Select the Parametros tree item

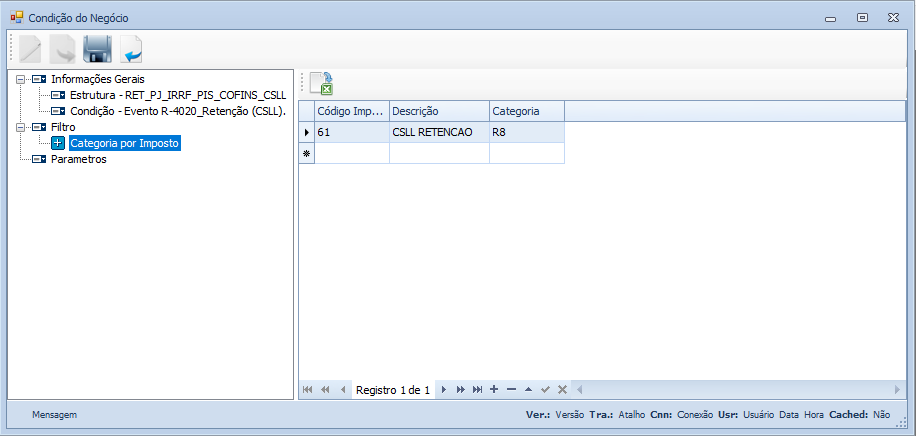coord(79,159)
